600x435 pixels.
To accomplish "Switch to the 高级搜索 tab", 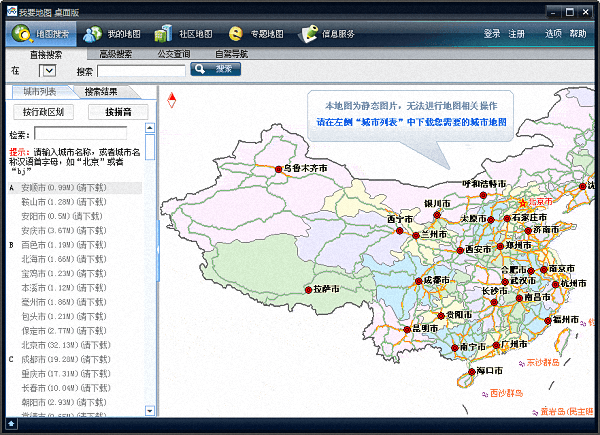I will 116,54.
